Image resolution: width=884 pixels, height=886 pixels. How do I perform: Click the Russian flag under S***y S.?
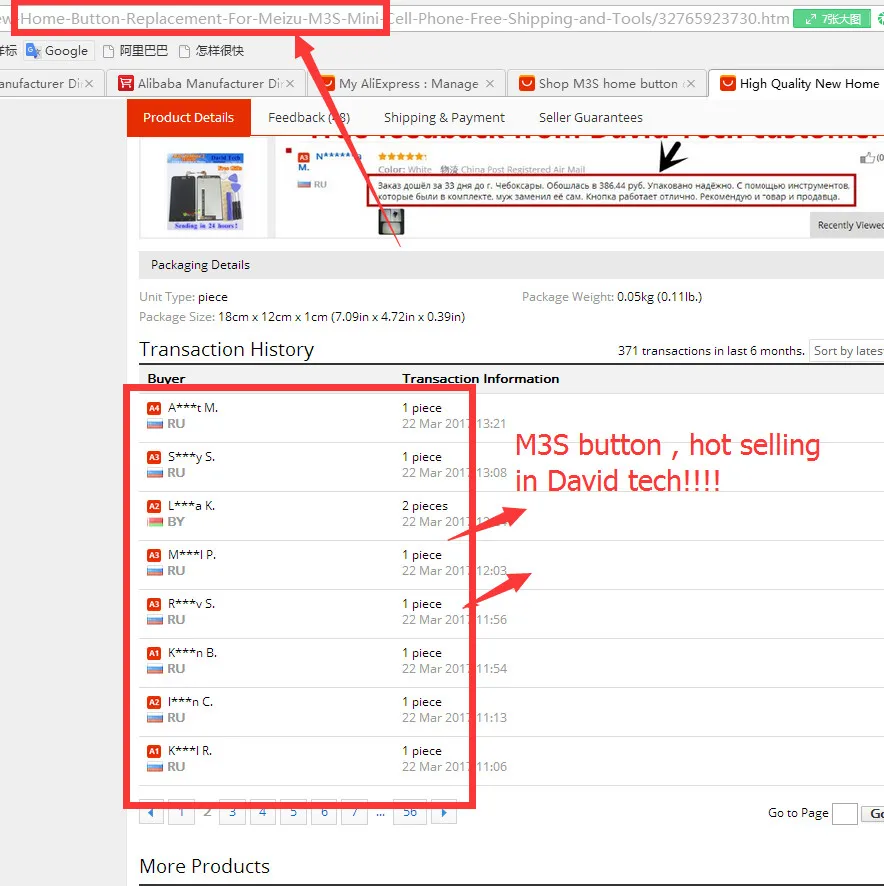point(155,473)
